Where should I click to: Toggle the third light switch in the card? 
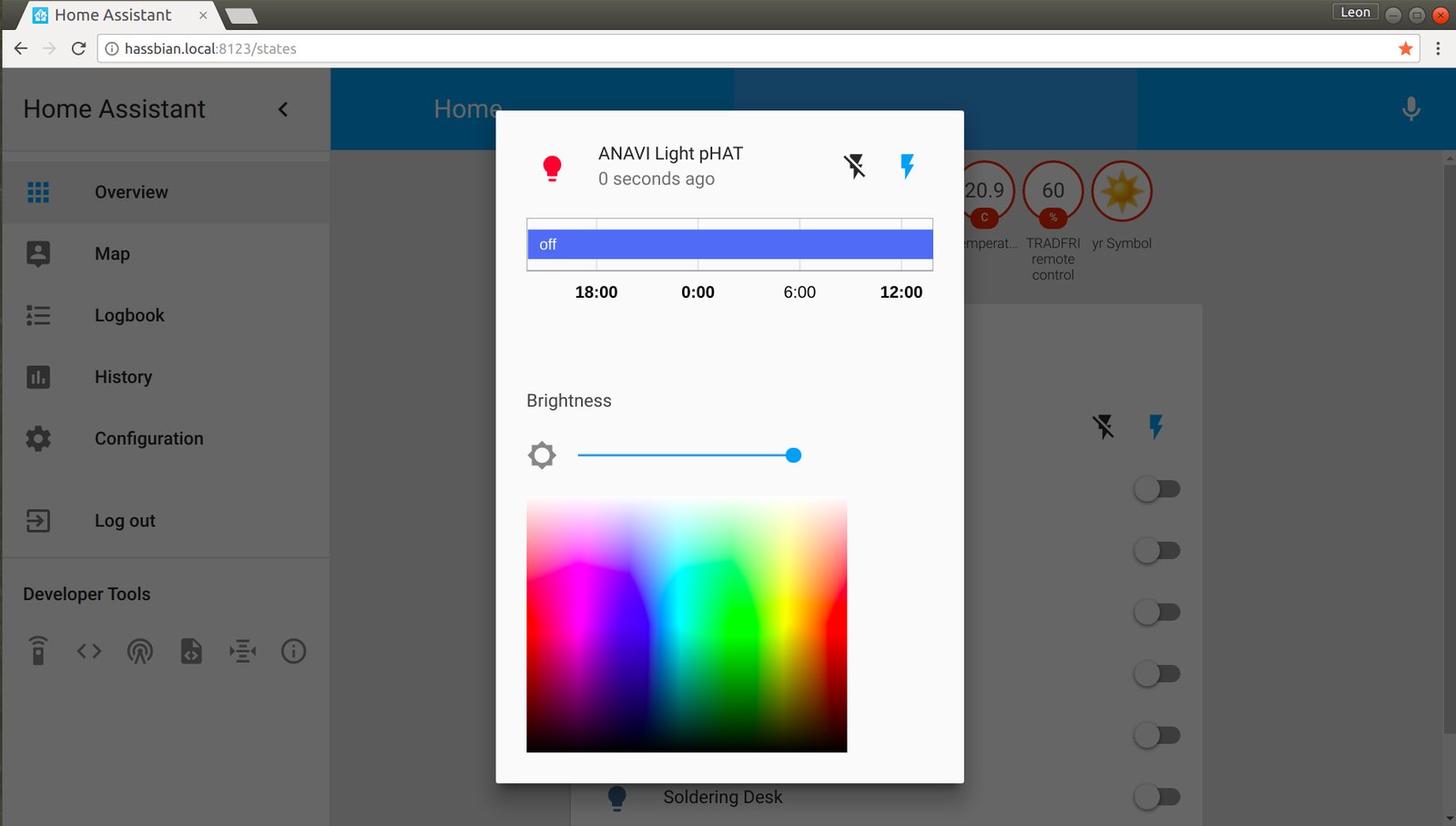pyautogui.click(x=1156, y=612)
